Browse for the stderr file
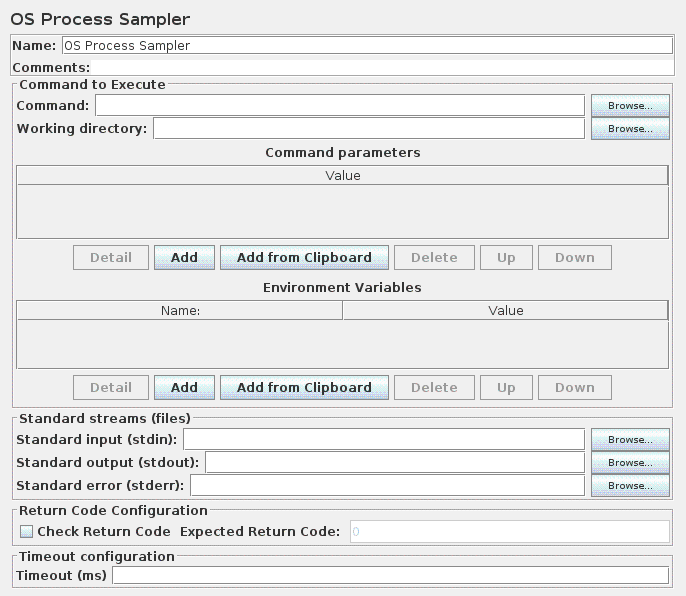 point(630,485)
